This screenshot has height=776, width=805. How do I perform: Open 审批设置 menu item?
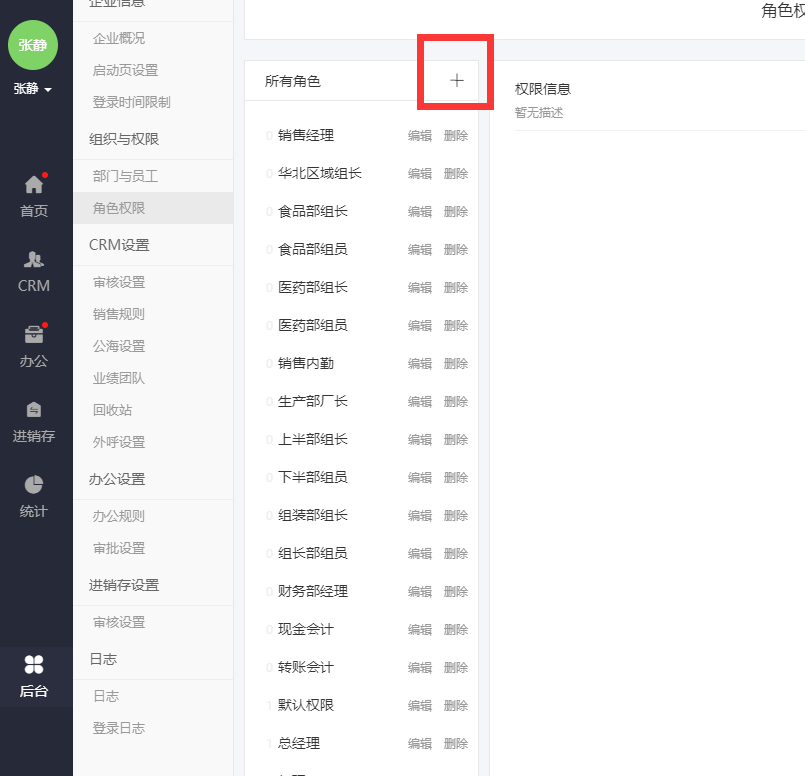point(119,548)
